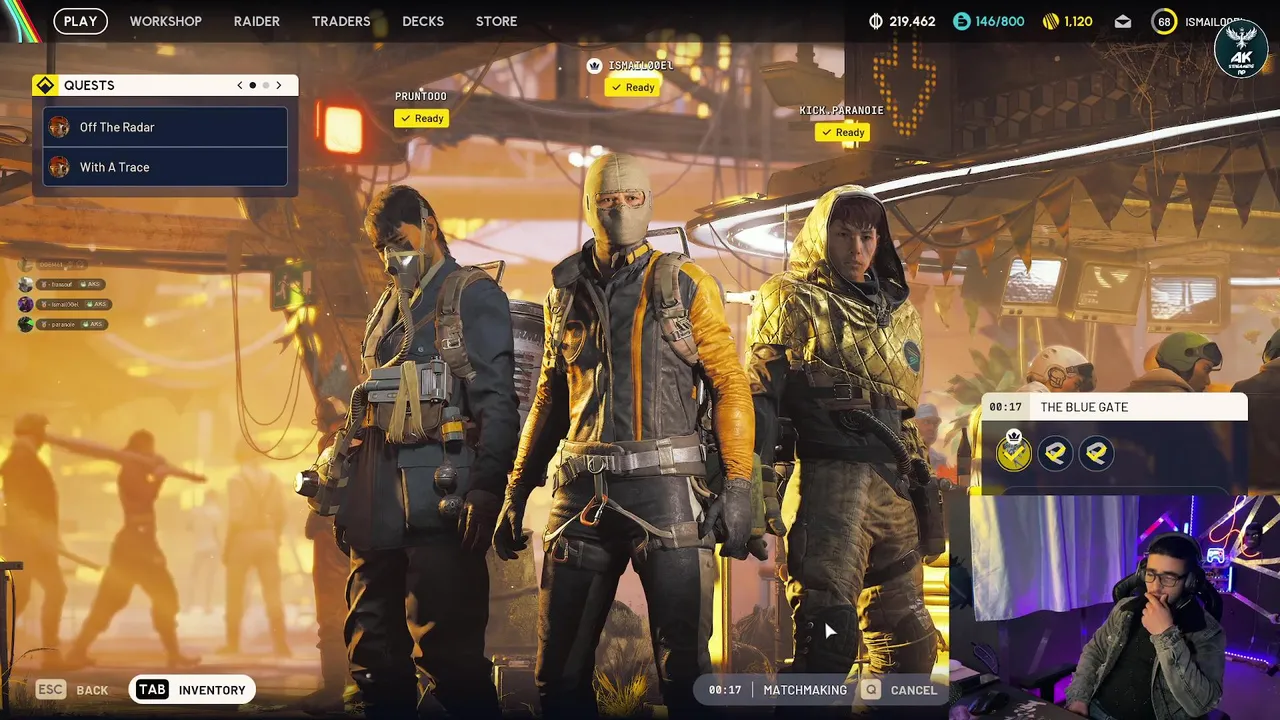The height and width of the screenshot is (720, 1280).
Task: Show next quest page with right chevron
Action: point(279,85)
